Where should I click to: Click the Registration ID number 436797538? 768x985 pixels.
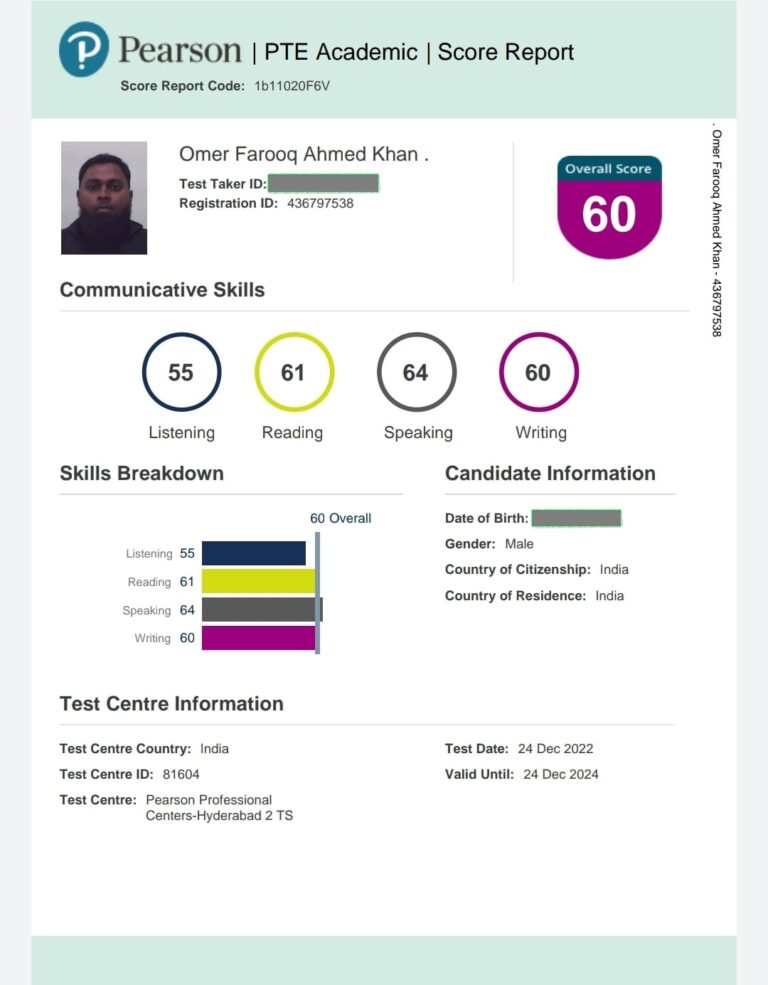point(319,203)
